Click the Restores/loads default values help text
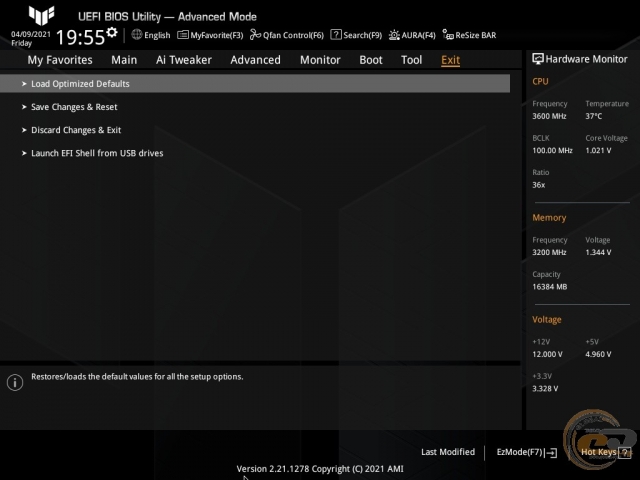This screenshot has width=640, height=480. coord(137,377)
